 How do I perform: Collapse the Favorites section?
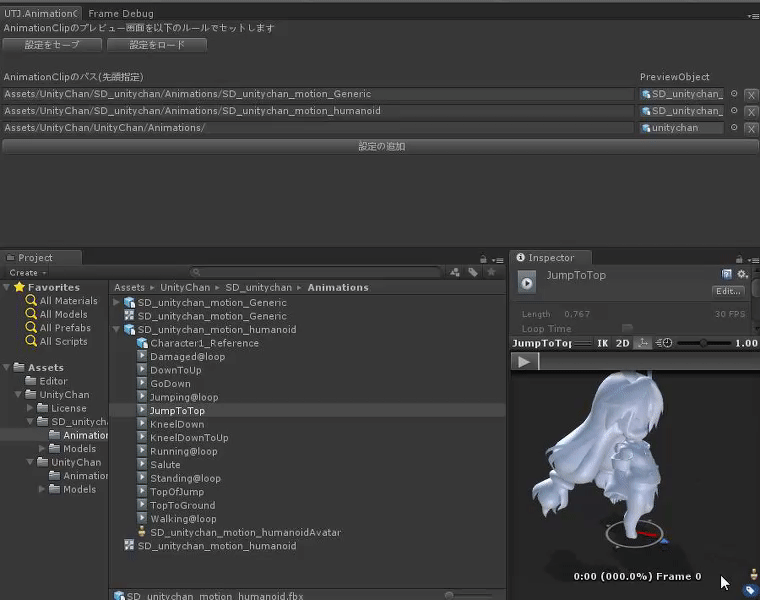pos(6,287)
